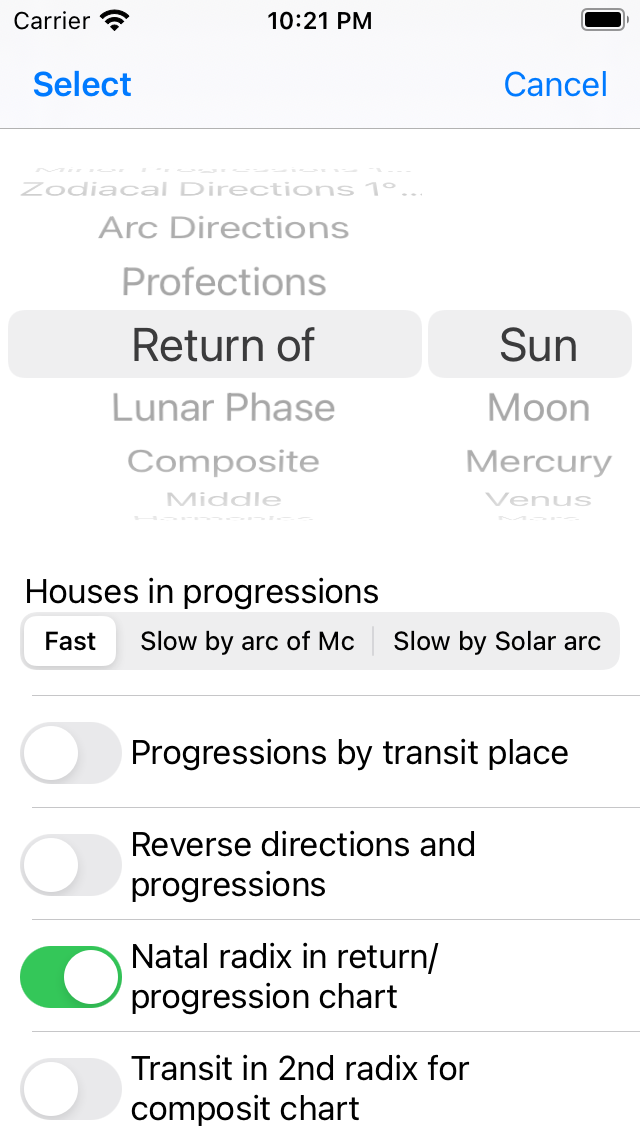Choose 'Profections' in chart type picker
Viewport: 640px width, 1136px height.
click(x=224, y=282)
